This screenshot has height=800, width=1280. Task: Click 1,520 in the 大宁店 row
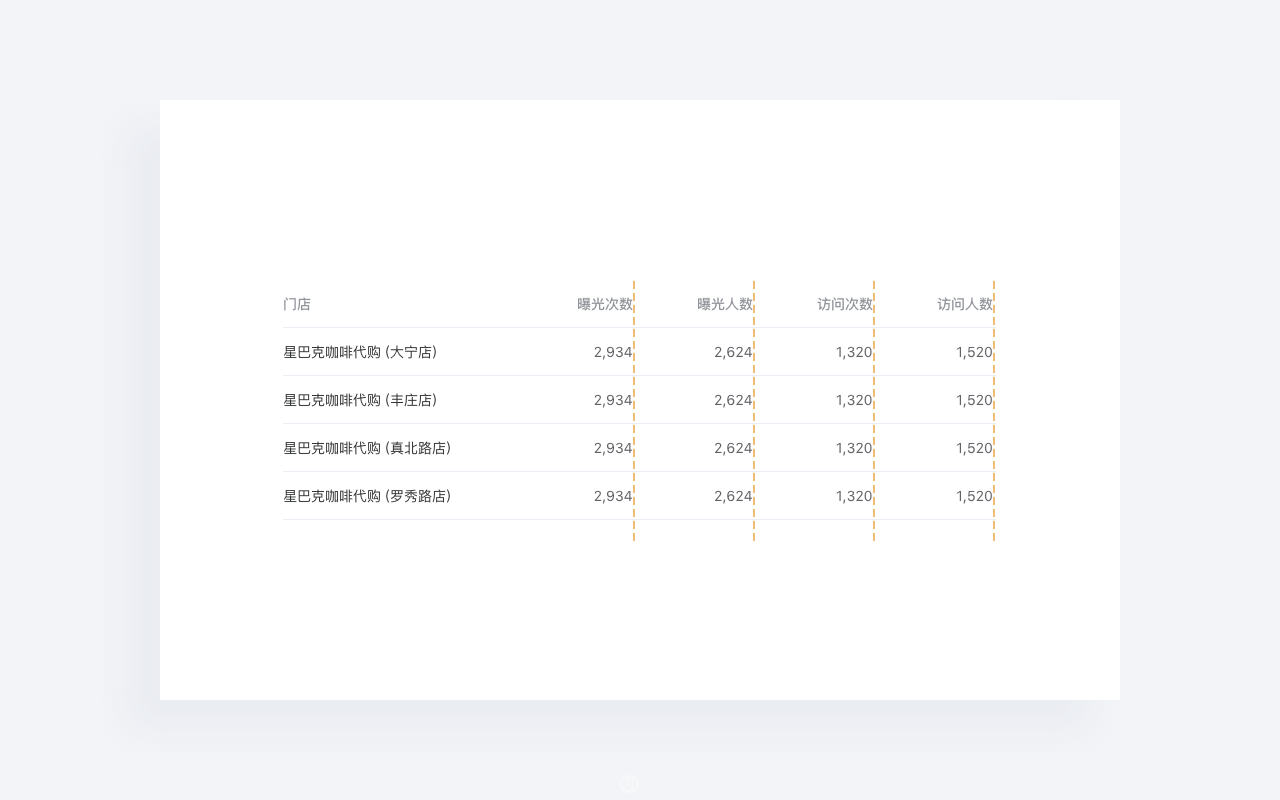[x=974, y=352]
